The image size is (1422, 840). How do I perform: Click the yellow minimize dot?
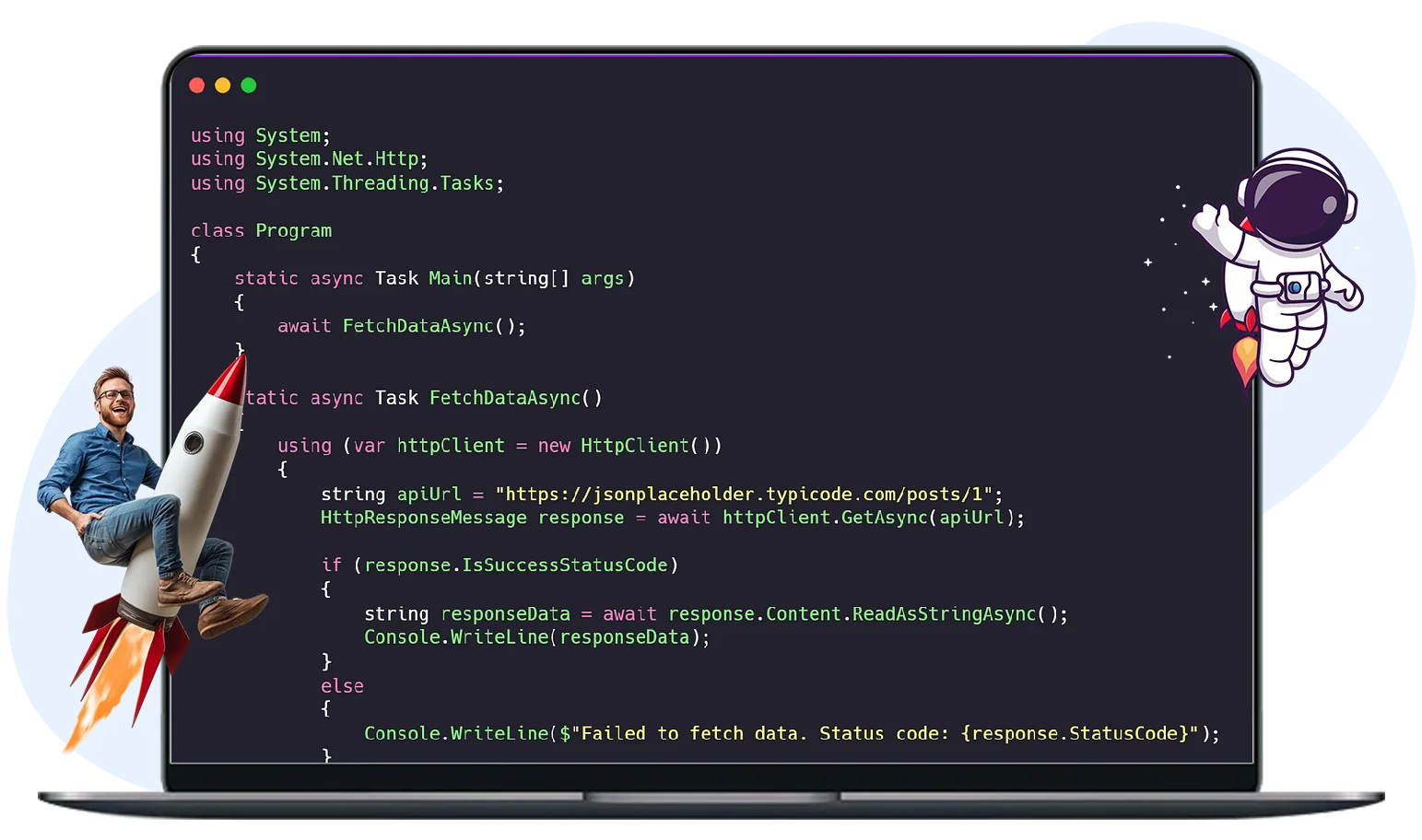pos(222,86)
